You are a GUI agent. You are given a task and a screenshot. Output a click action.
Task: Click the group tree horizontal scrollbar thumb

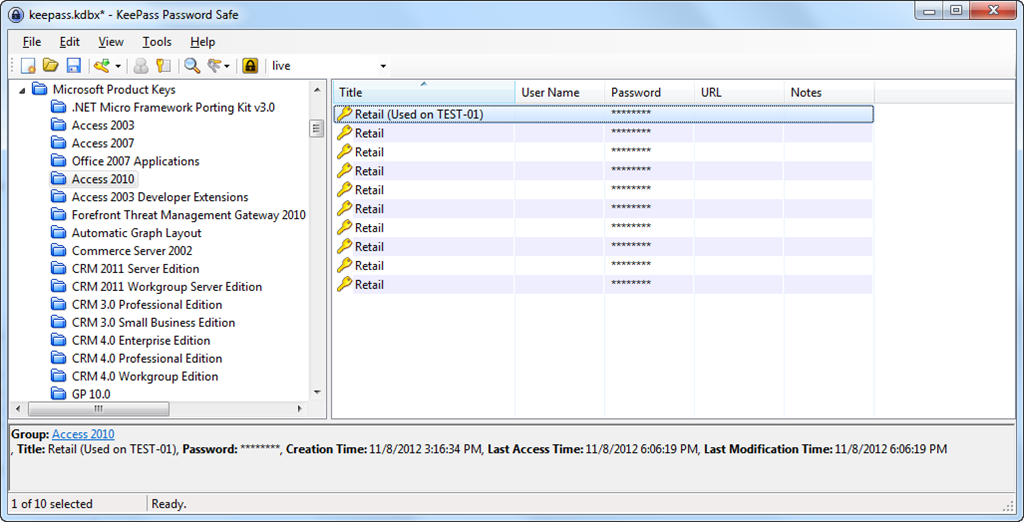[x=99, y=408]
